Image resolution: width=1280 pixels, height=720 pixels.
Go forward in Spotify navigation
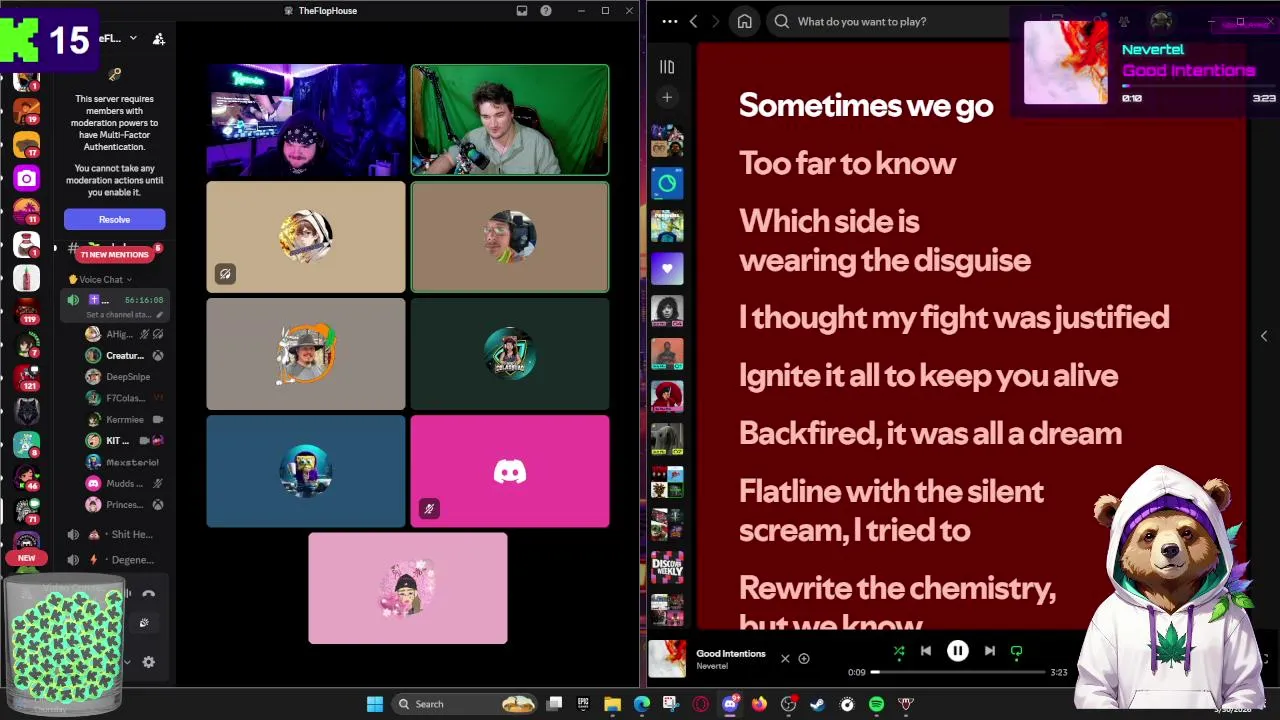pyautogui.click(x=716, y=21)
